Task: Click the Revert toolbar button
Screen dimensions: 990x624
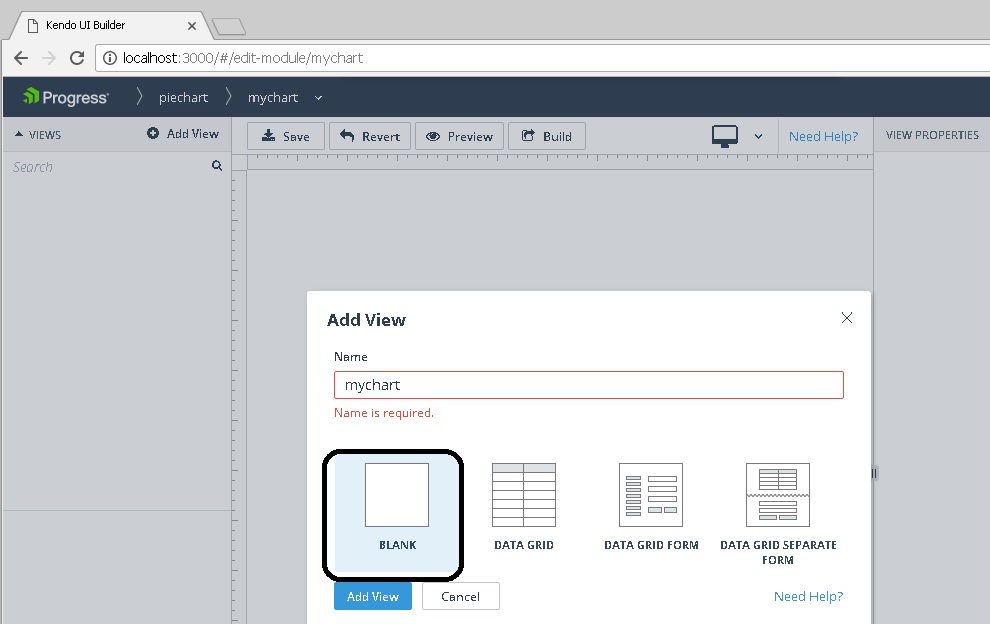Action: (x=370, y=136)
